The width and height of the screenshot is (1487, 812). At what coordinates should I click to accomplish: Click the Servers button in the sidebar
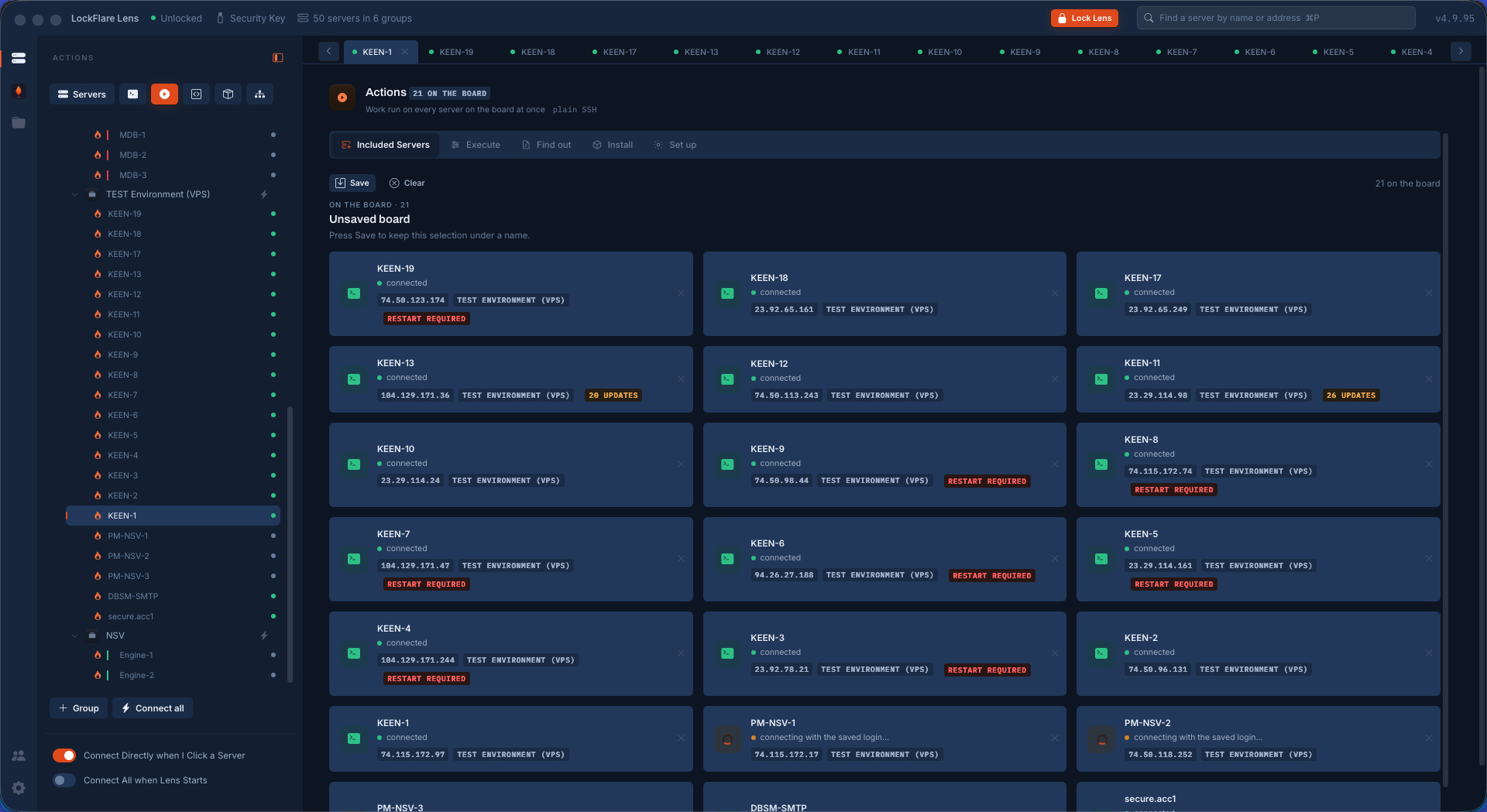click(x=82, y=94)
